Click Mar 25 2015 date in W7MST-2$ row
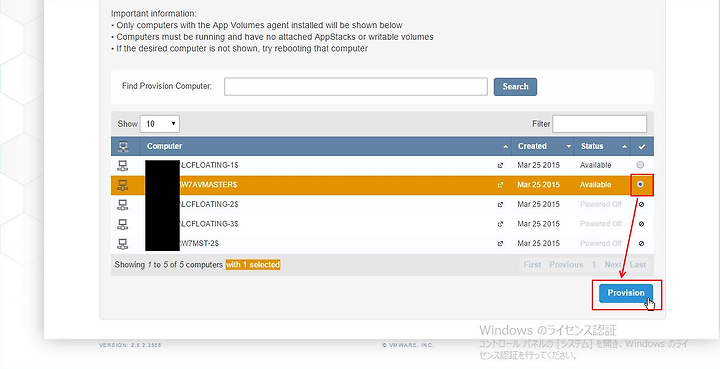This screenshot has height=369, width=720. point(539,244)
